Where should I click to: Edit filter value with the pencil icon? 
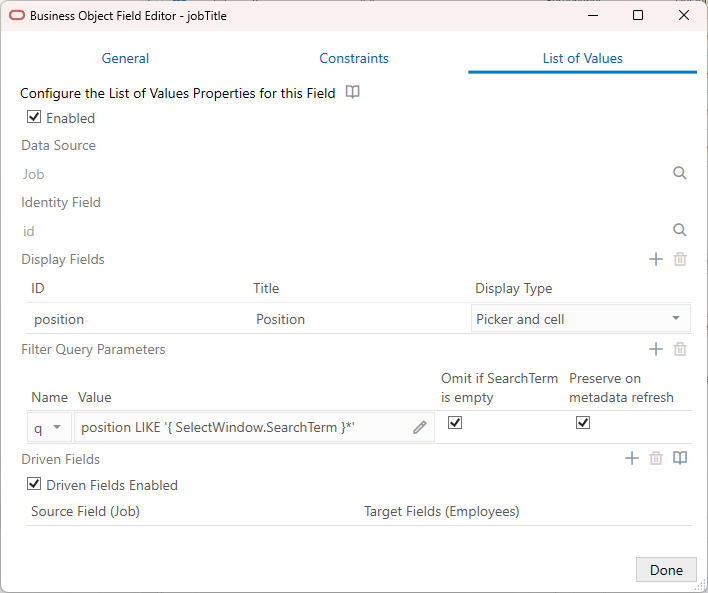[420, 427]
